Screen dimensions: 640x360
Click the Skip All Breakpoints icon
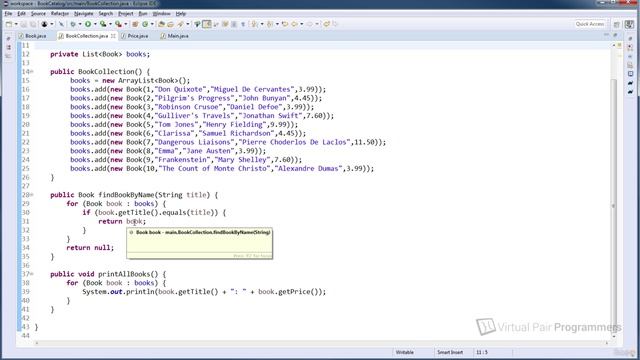[61, 24]
